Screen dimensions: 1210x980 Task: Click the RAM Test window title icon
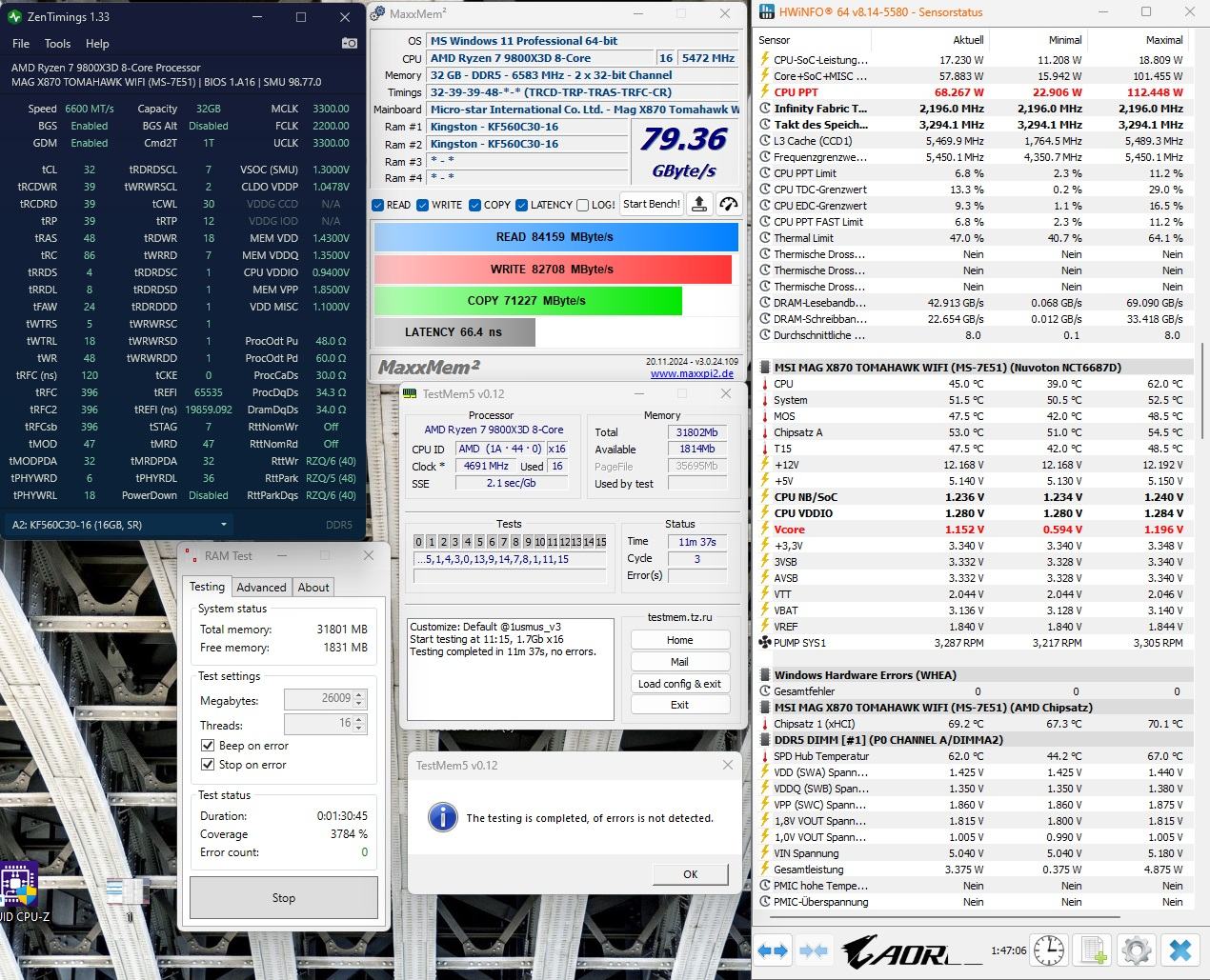coord(192,555)
